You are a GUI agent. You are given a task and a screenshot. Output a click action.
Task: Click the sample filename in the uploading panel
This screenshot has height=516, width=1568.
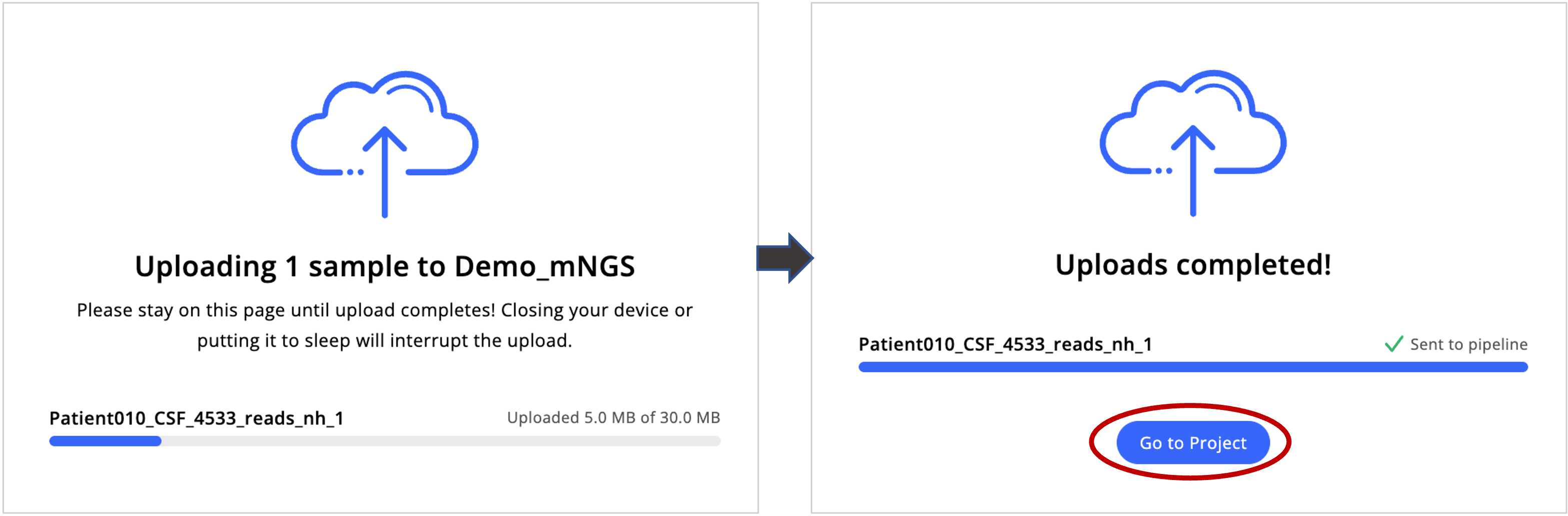(x=197, y=418)
